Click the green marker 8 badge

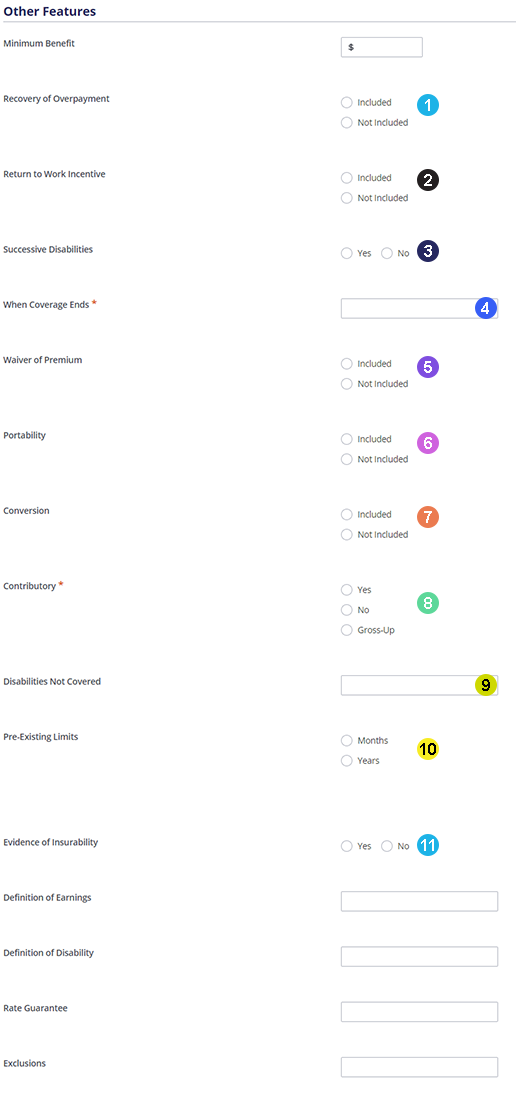(428, 603)
